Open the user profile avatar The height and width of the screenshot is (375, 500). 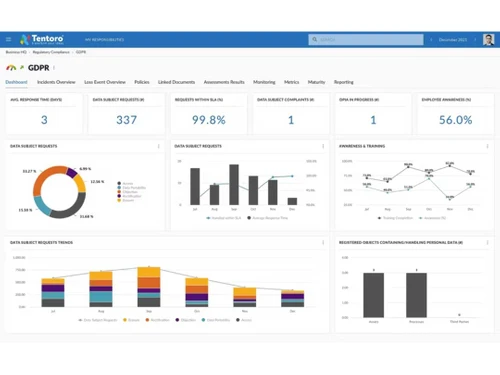coord(489,40)
